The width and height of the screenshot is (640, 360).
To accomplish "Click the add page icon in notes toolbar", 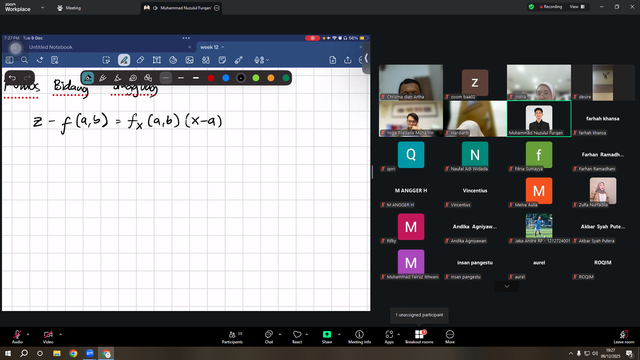I will [333, 60].
